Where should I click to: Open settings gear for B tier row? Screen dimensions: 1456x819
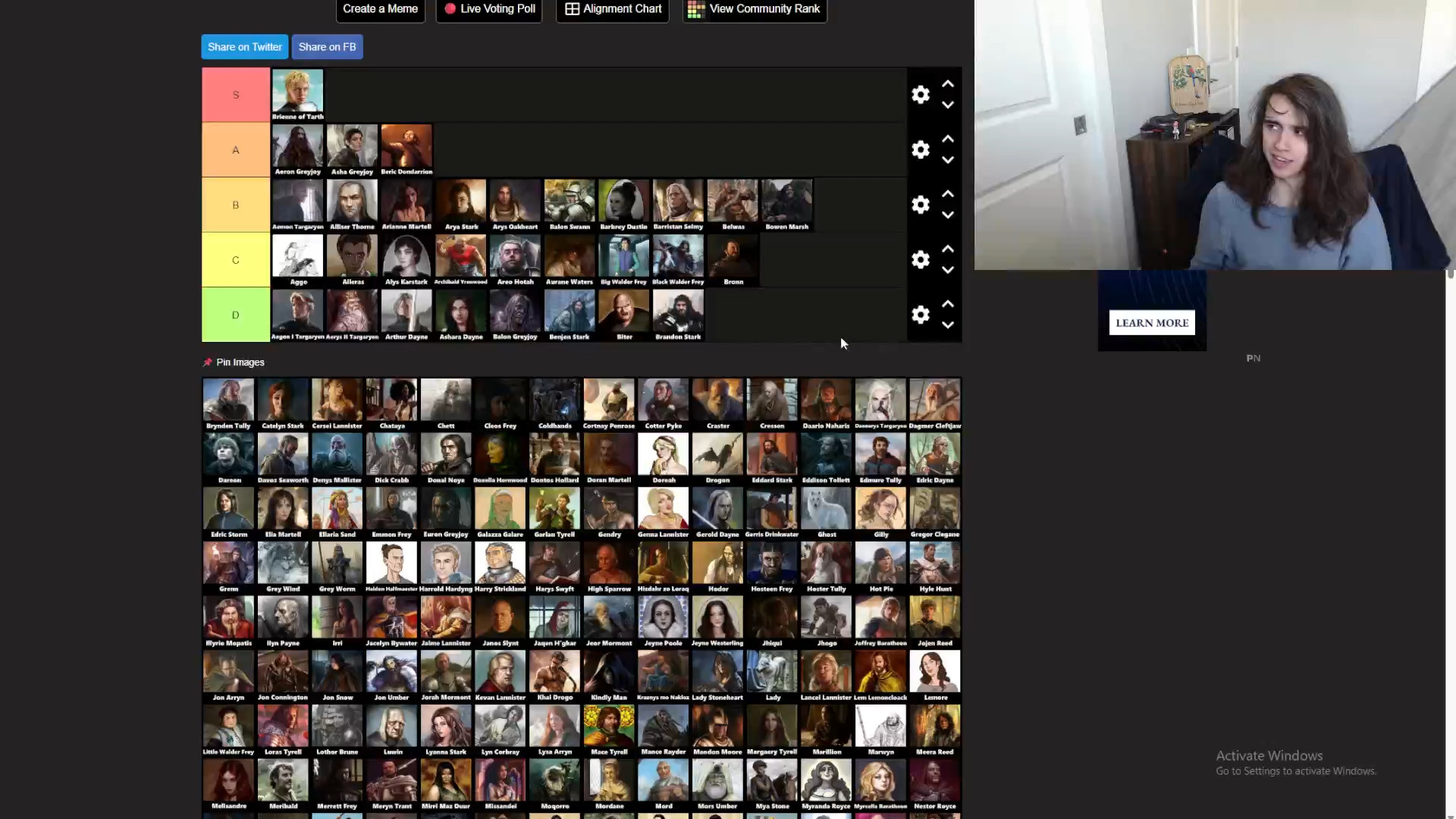pyautogui.click(x=920, y=205)
